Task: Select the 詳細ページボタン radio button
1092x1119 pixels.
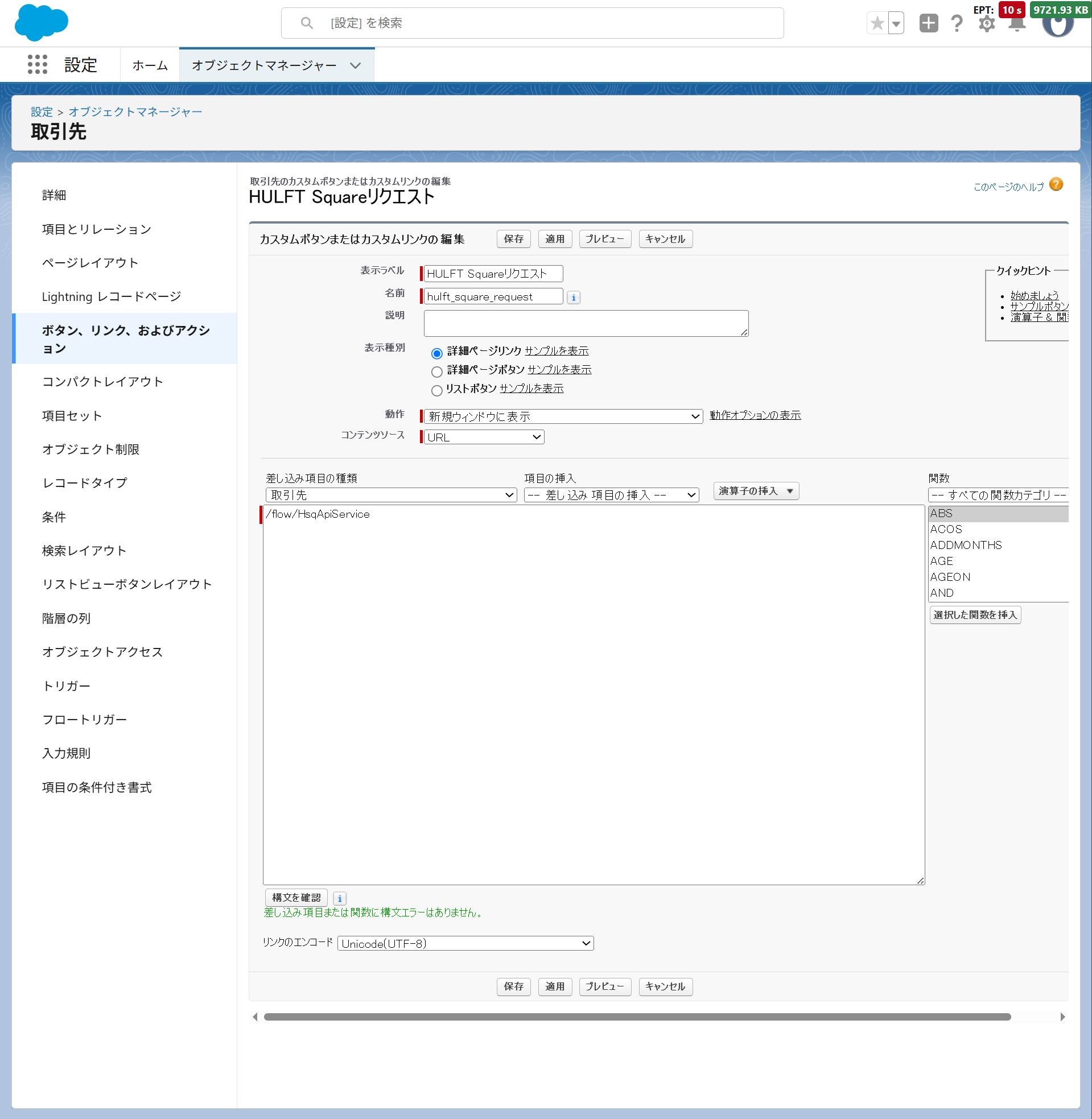Action: (x=436, y=371)
